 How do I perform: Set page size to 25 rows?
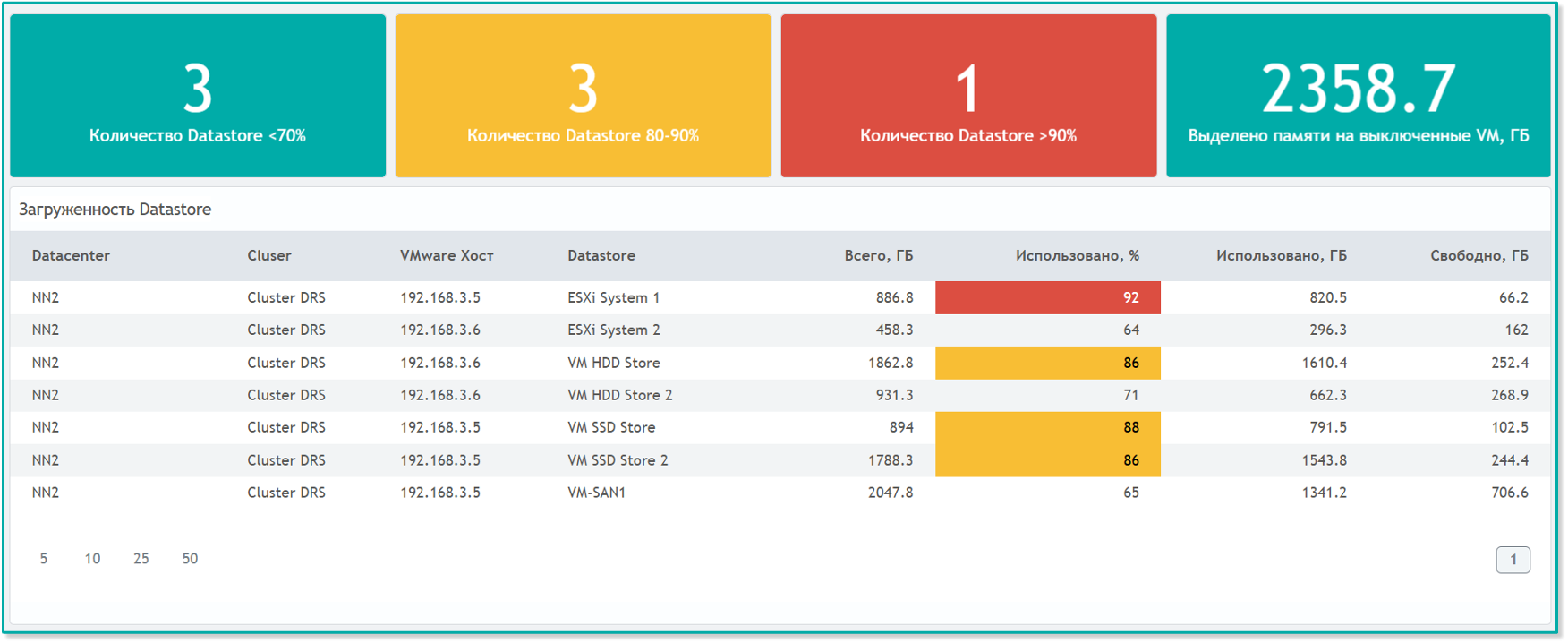point(141,559)
